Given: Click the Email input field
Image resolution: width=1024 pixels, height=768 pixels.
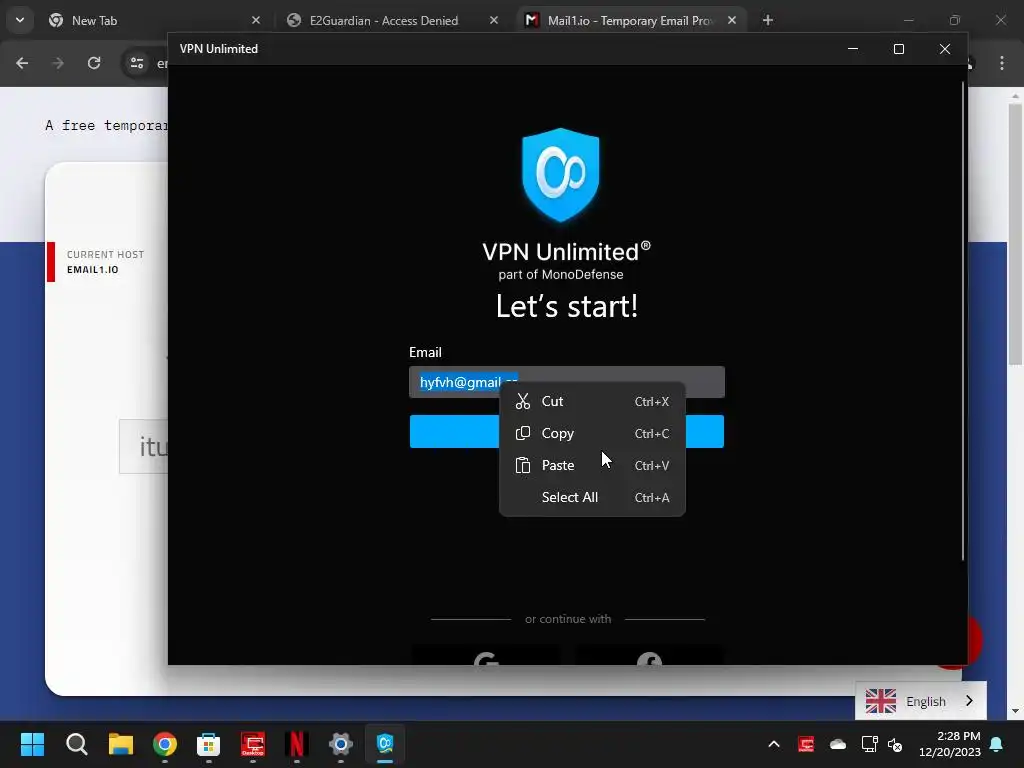Looking at the screenshot, I should coord(566,382).
